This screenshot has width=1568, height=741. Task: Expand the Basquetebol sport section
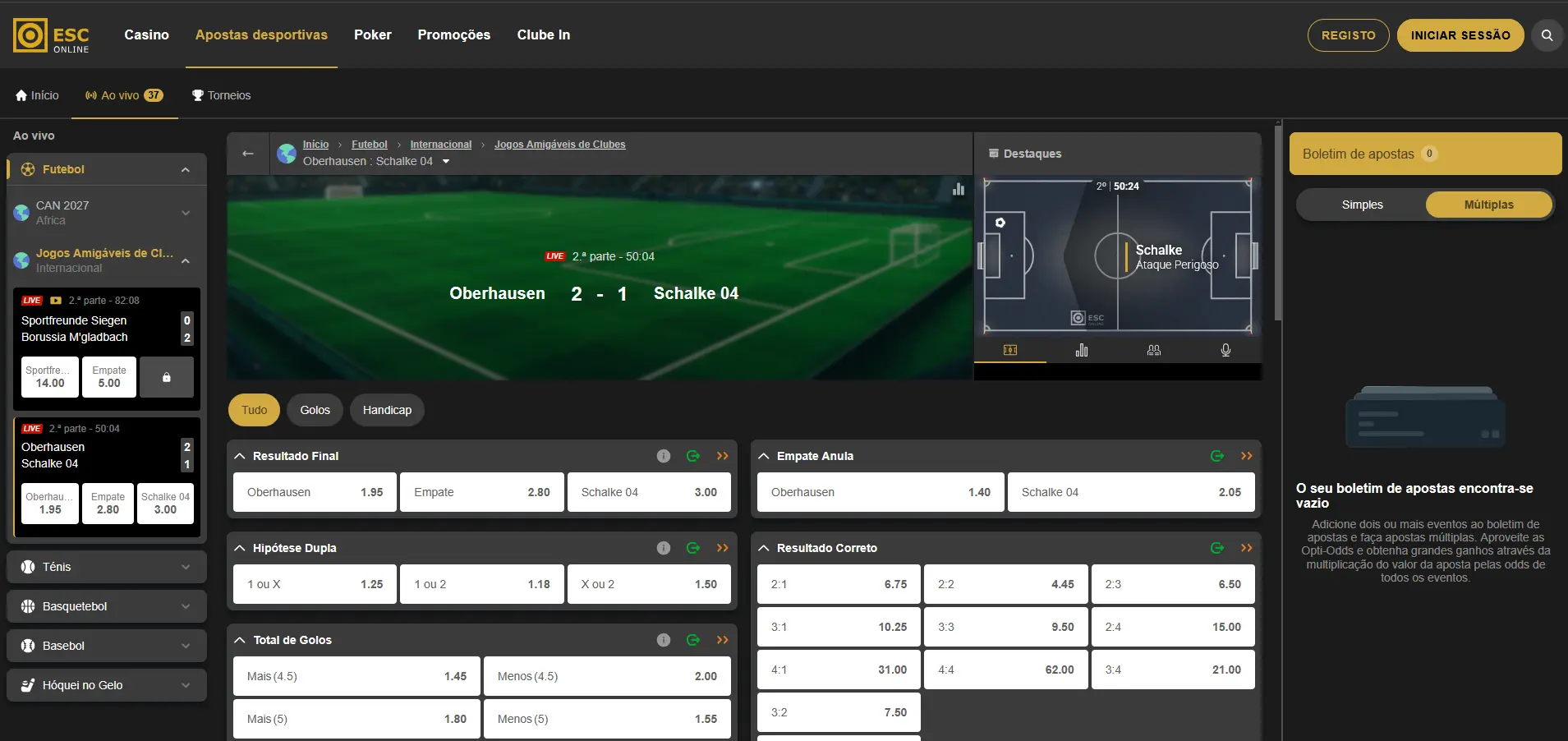[107, 606]
